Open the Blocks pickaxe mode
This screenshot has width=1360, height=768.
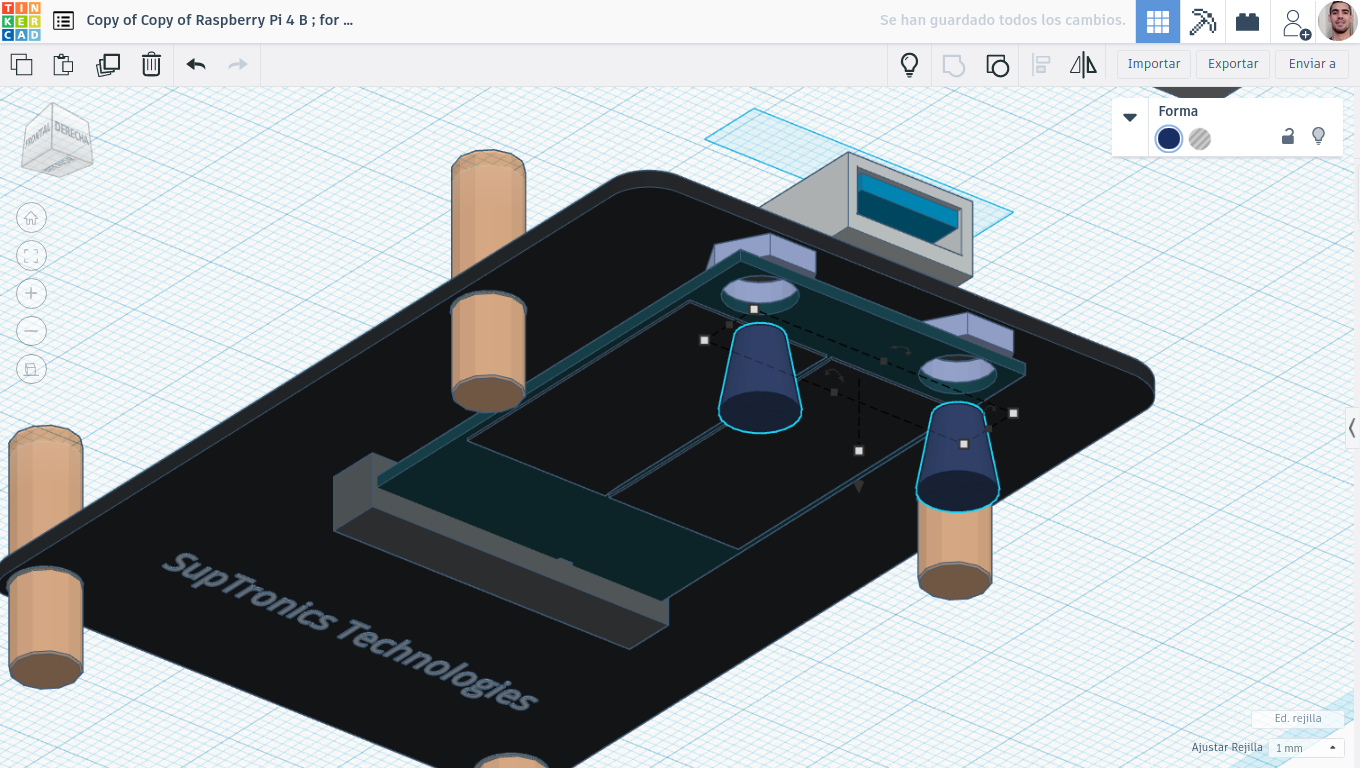[1202, 21]
